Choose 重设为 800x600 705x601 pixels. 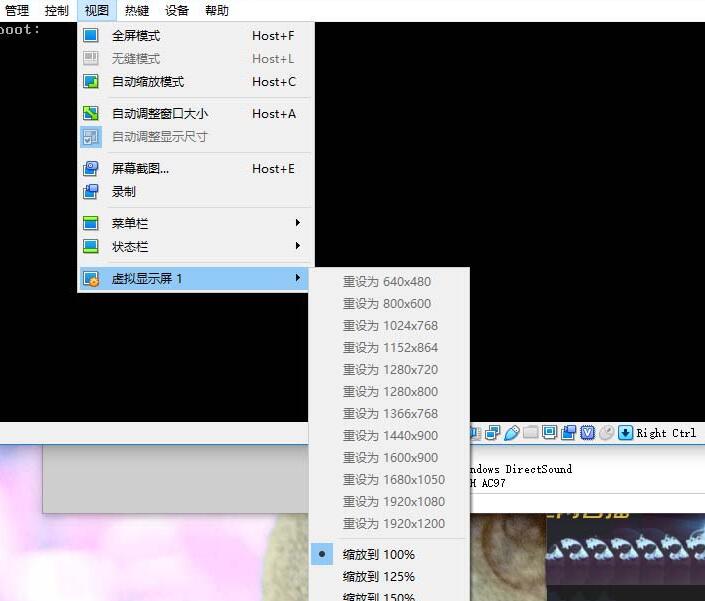[x=389, y=304]
